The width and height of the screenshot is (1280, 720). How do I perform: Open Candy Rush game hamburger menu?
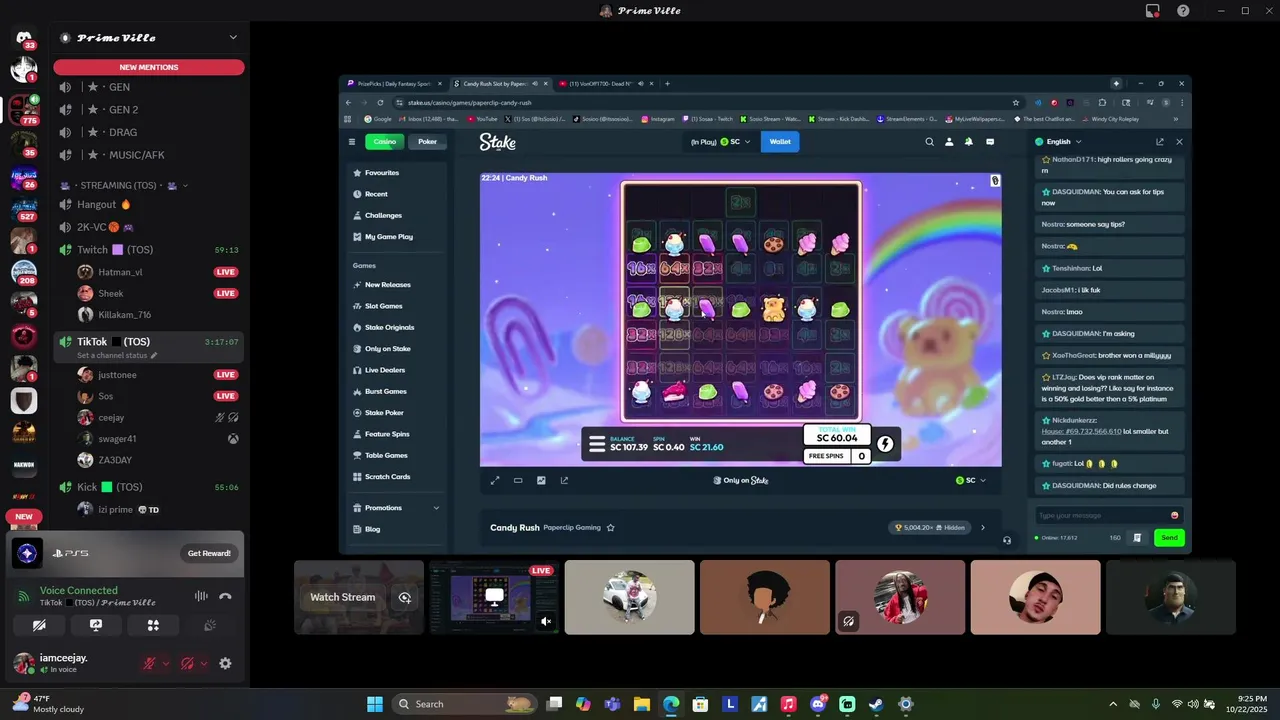point(597,444)
